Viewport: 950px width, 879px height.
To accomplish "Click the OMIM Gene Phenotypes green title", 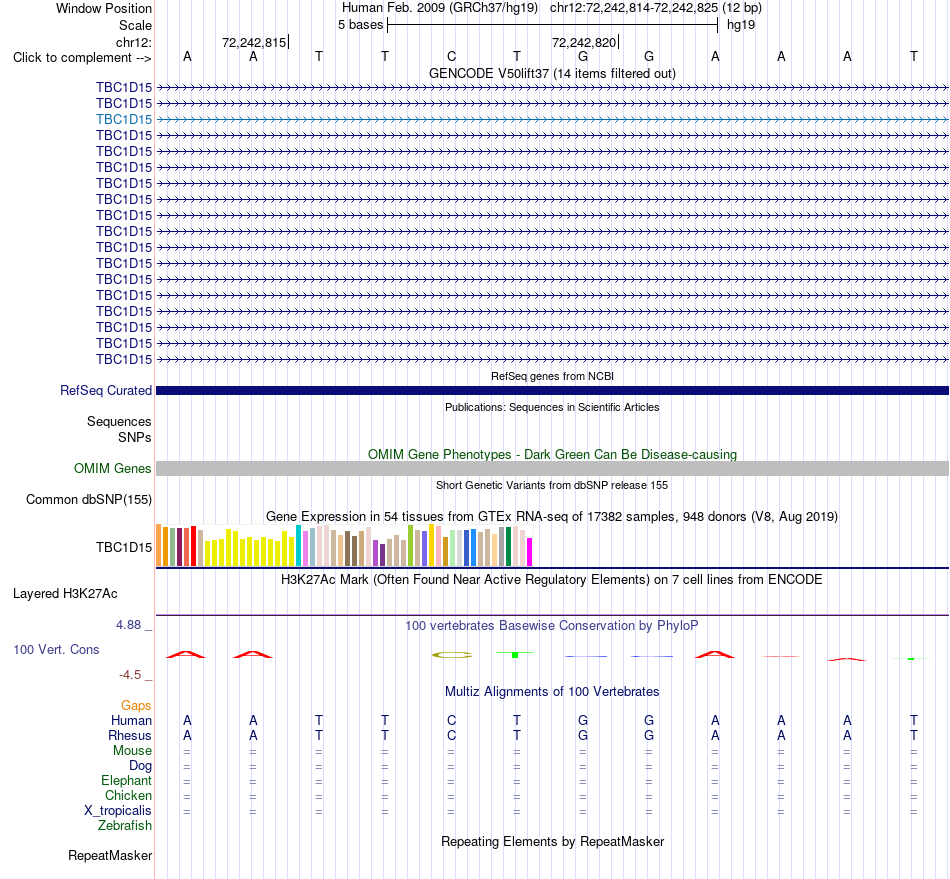I will click(x=552, y=454).
